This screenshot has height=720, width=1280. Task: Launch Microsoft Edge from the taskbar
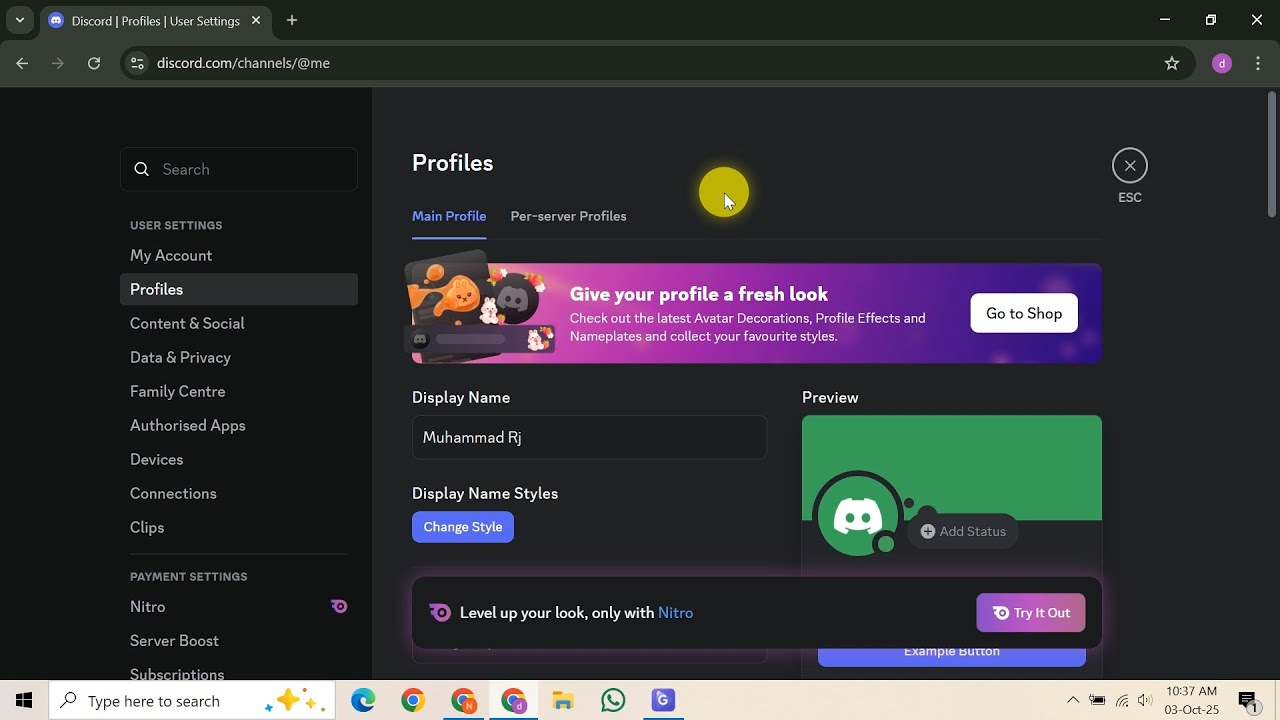click(363, 701)
